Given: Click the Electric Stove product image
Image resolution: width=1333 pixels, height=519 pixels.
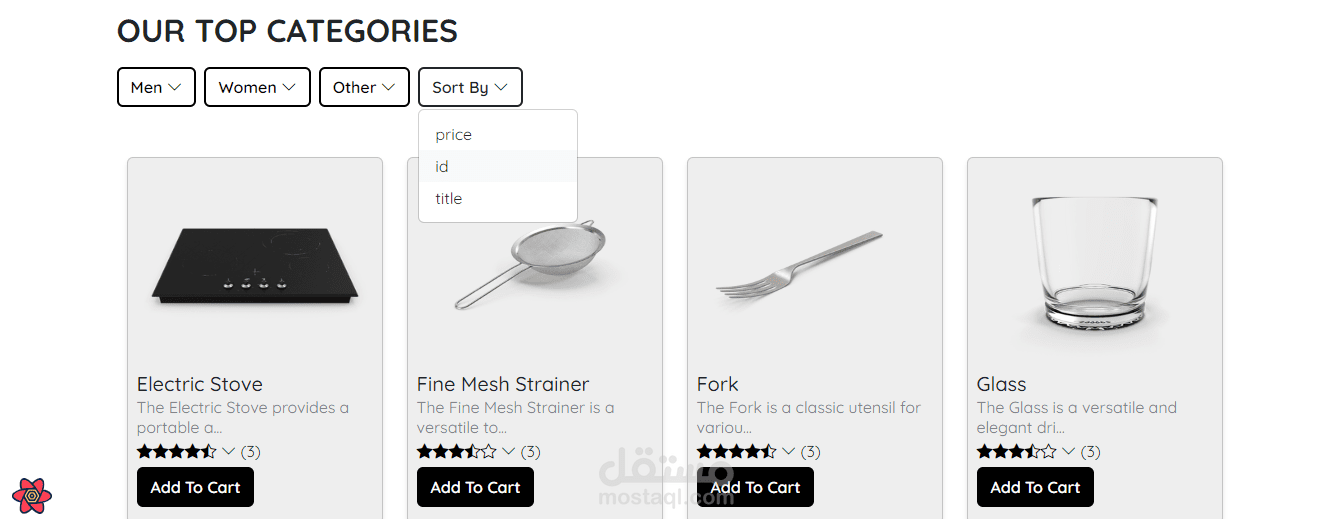Looking at the screenshot, I should point(255,265).
